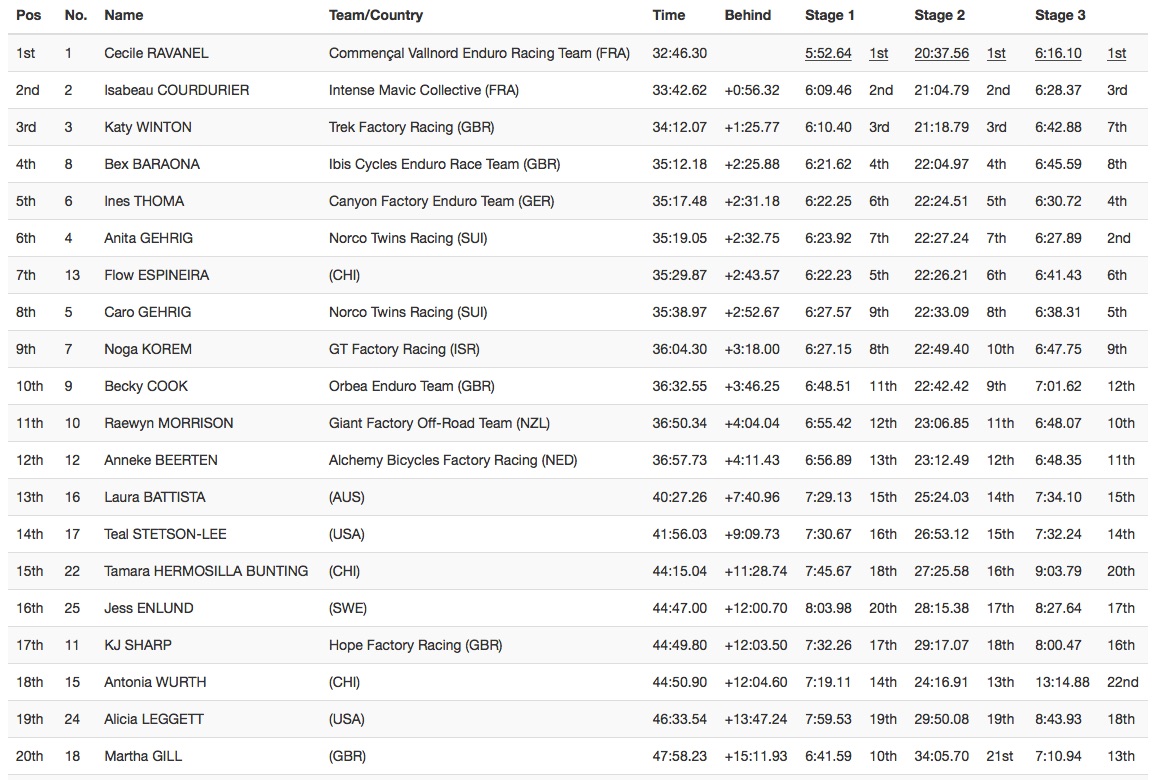Click the Bex BARAONA row name
The image size is (1159, 780).
click(152, 164)
